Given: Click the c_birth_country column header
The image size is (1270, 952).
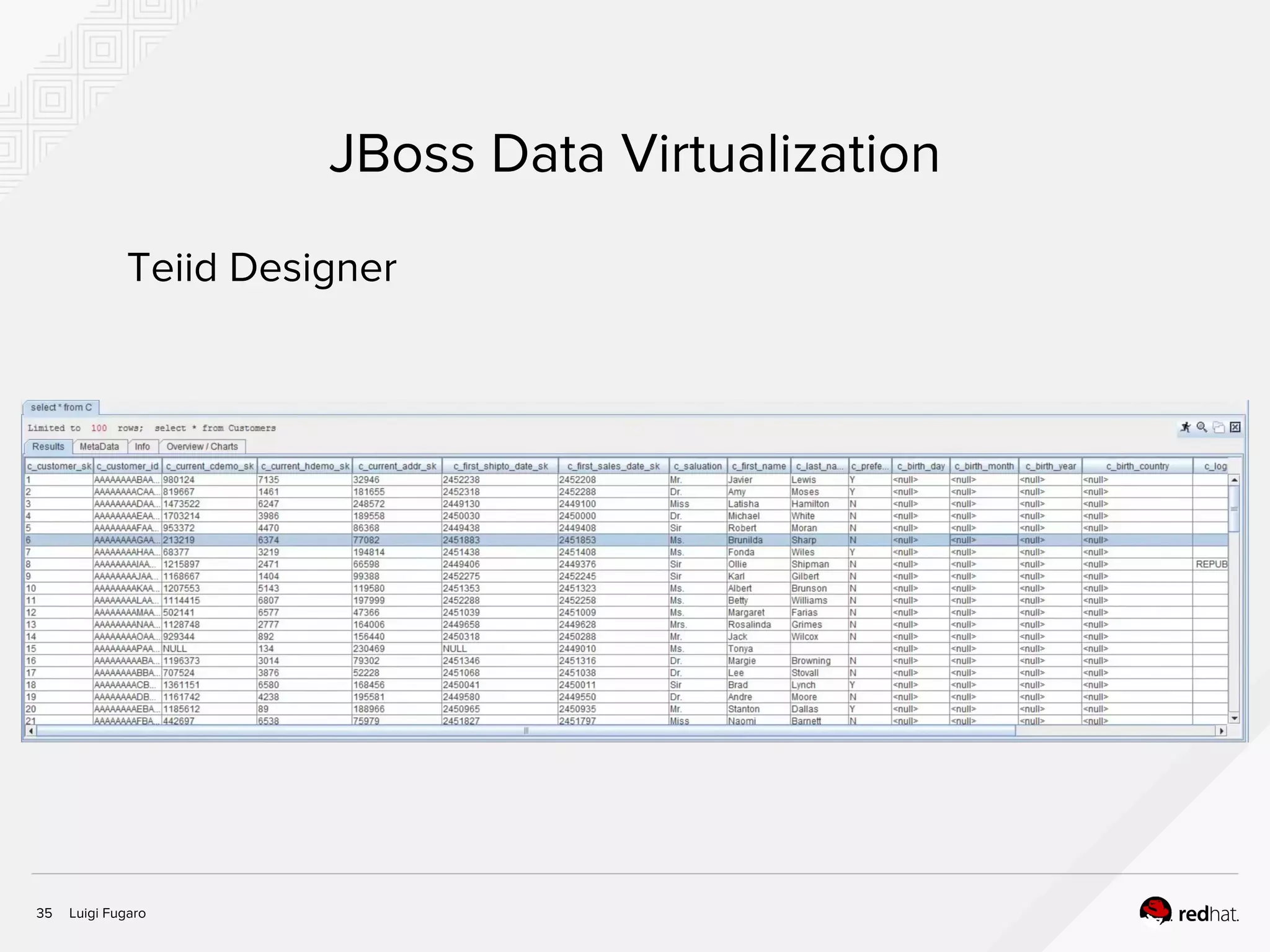Looking at the screenshot, I should tap(1138, 466).
